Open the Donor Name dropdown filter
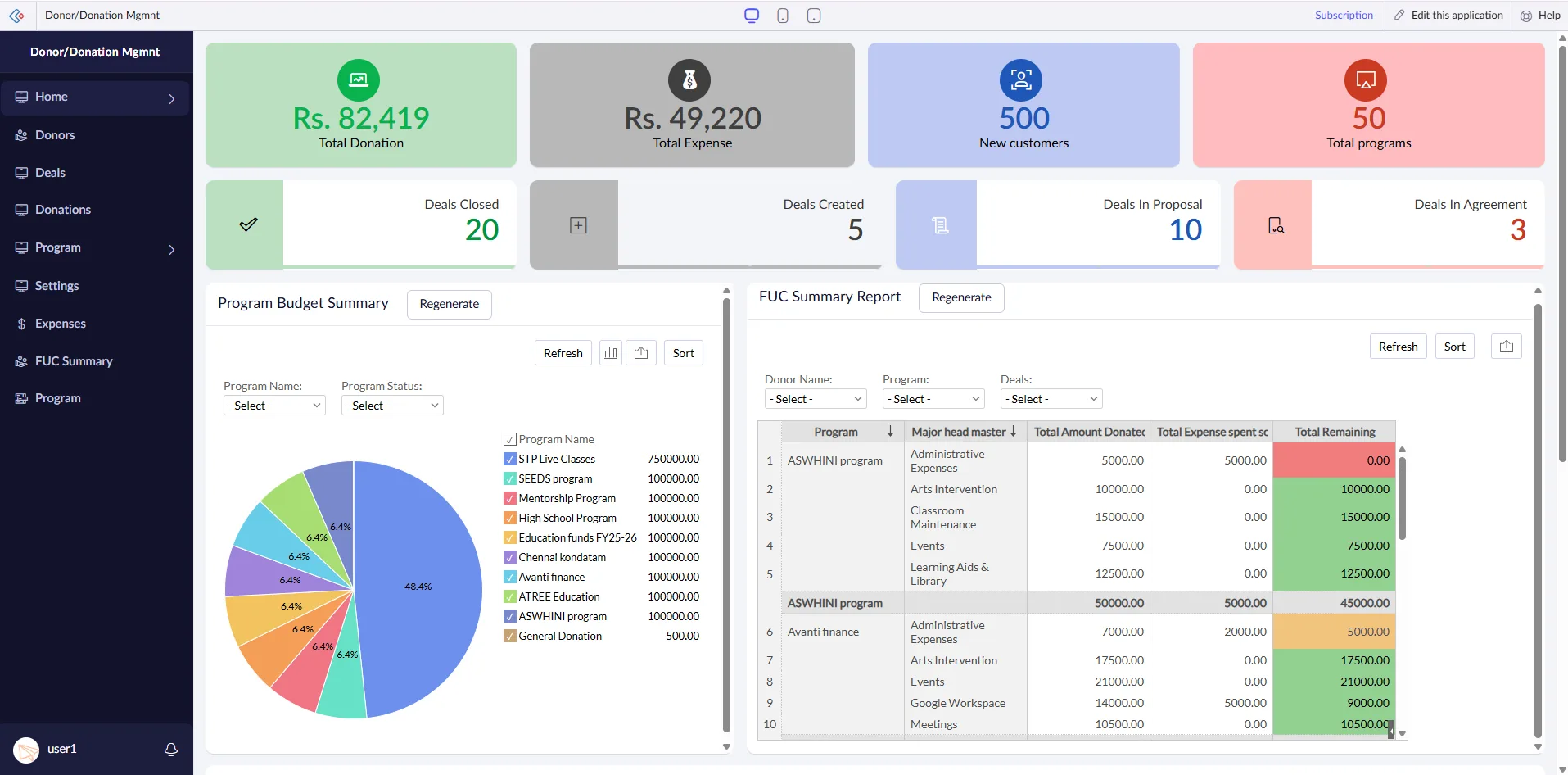 816,399
